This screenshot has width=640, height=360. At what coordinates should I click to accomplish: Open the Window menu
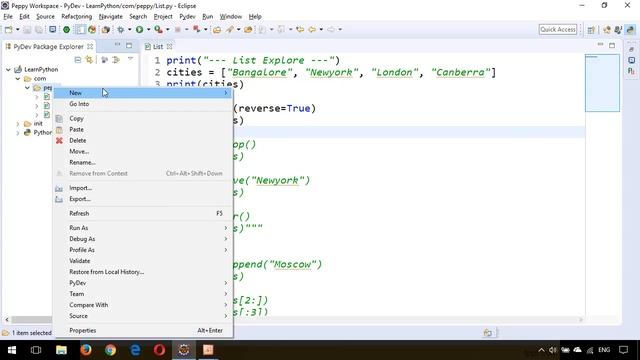tap(231, 16)
